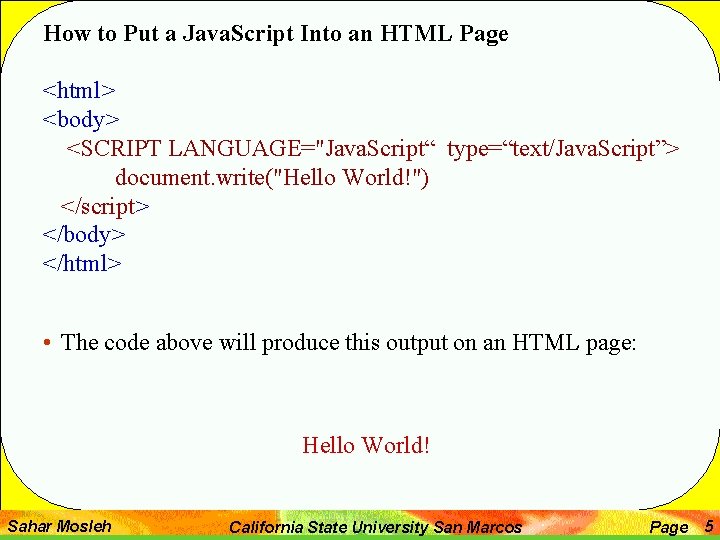Click the opening <html> tag line
Viewport: 720px width, 540px height.
[79, 90]
